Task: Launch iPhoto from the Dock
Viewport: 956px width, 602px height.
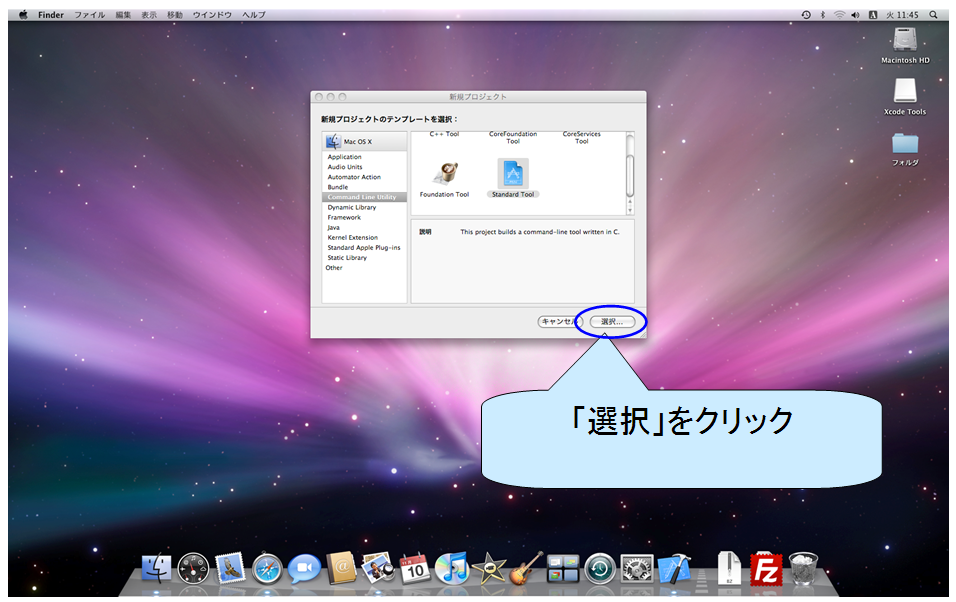Action: pos(378,568)
